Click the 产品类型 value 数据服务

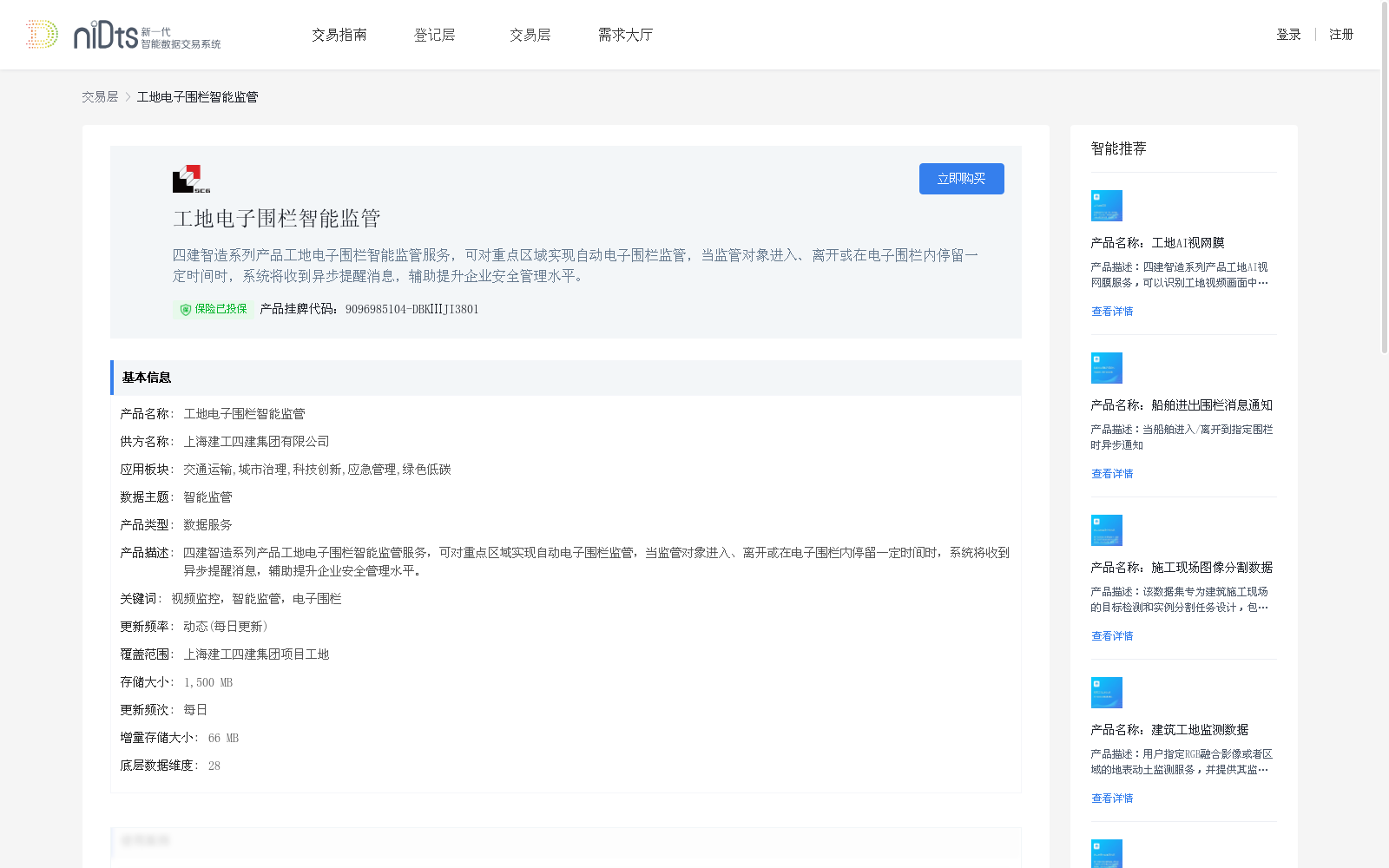207,525
